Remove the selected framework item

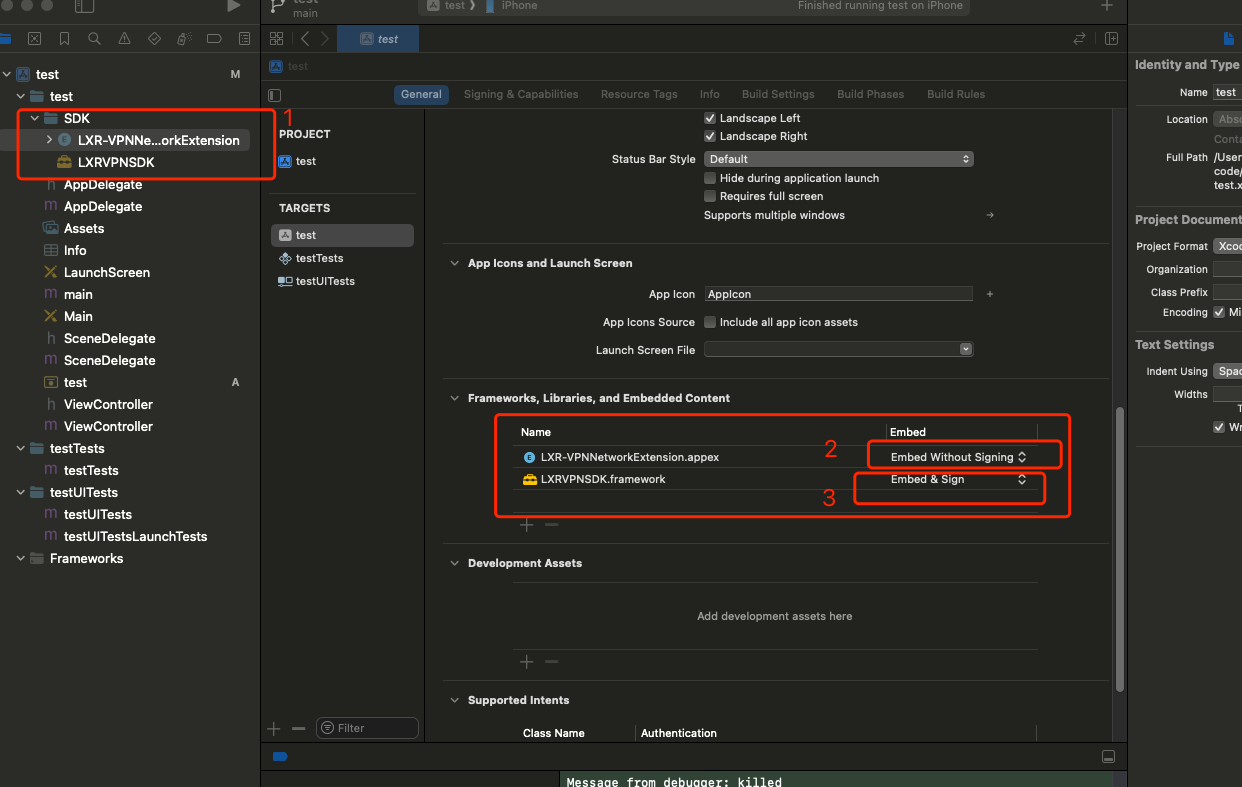point(551,525)
